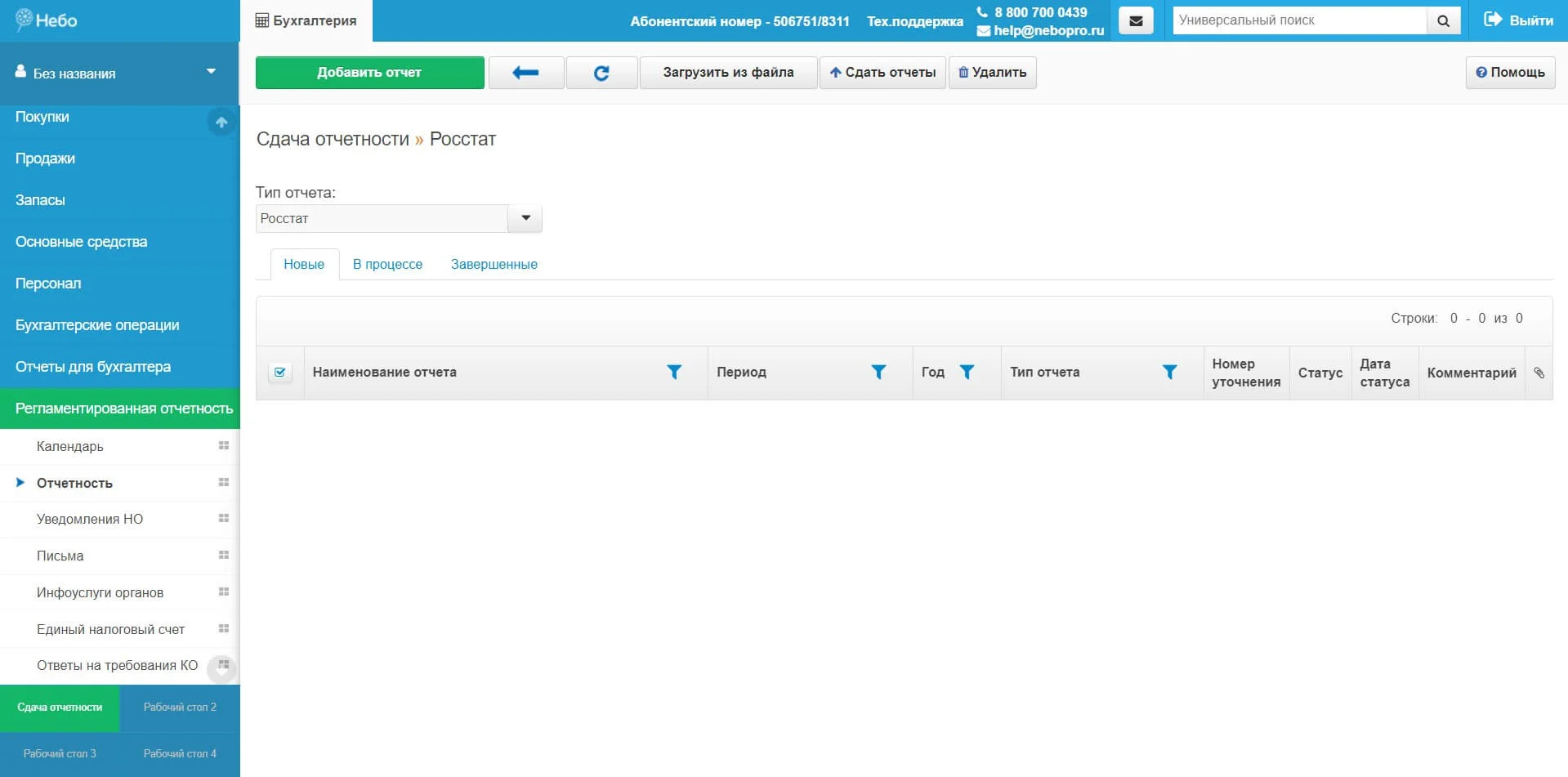Filter by Наименование отчета column
The height and width of the screenshot is (777, 1568).
pos(674,372)
